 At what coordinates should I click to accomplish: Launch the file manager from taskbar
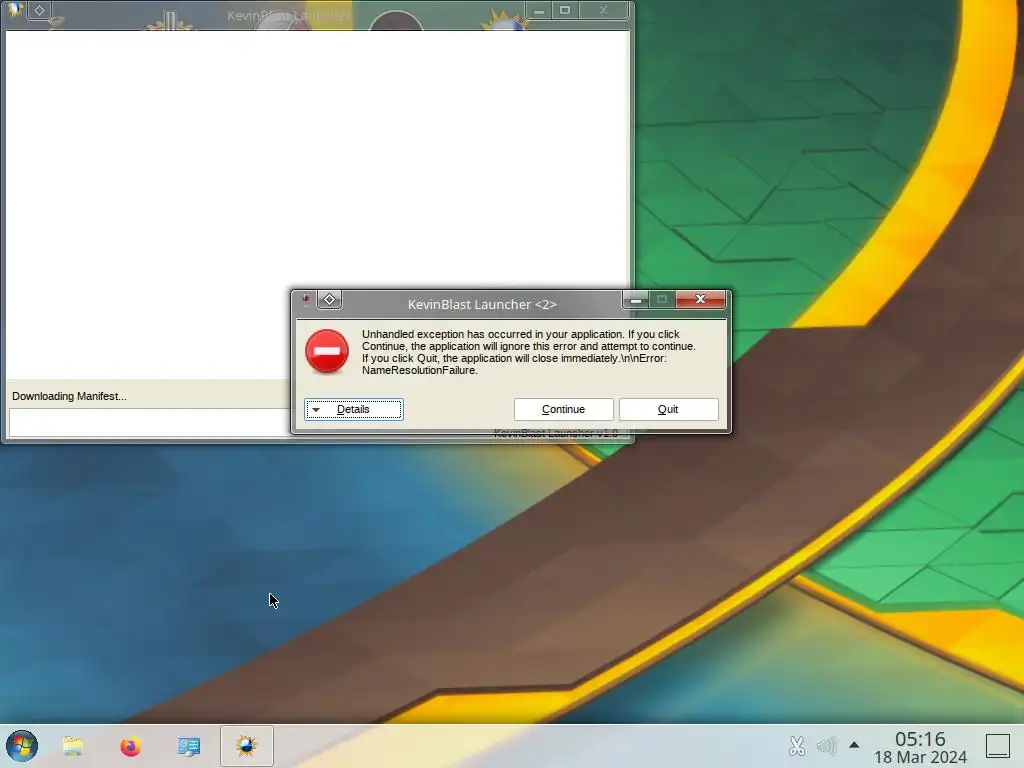coord(73,746)
